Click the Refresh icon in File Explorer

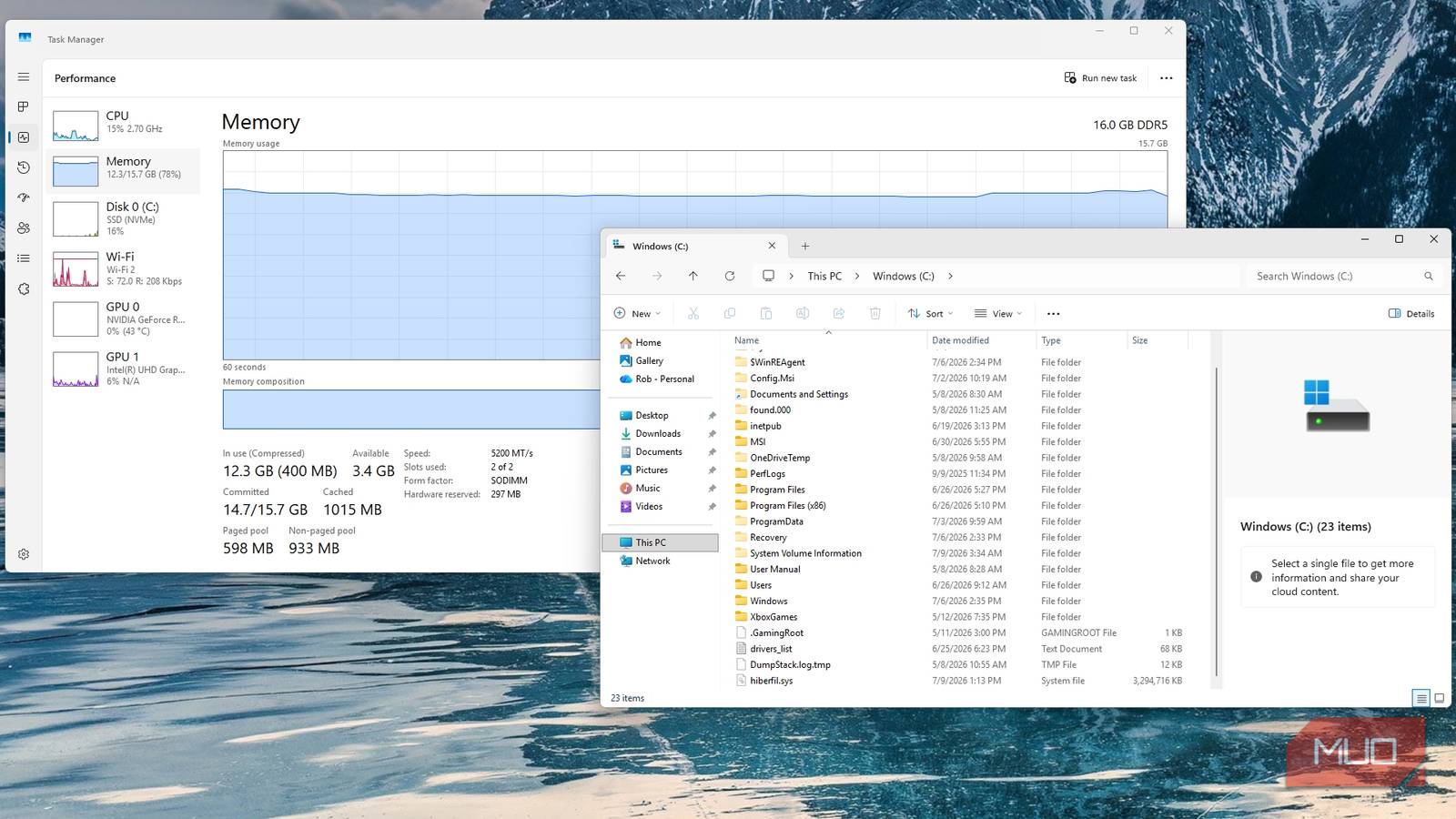pos(729,276)
